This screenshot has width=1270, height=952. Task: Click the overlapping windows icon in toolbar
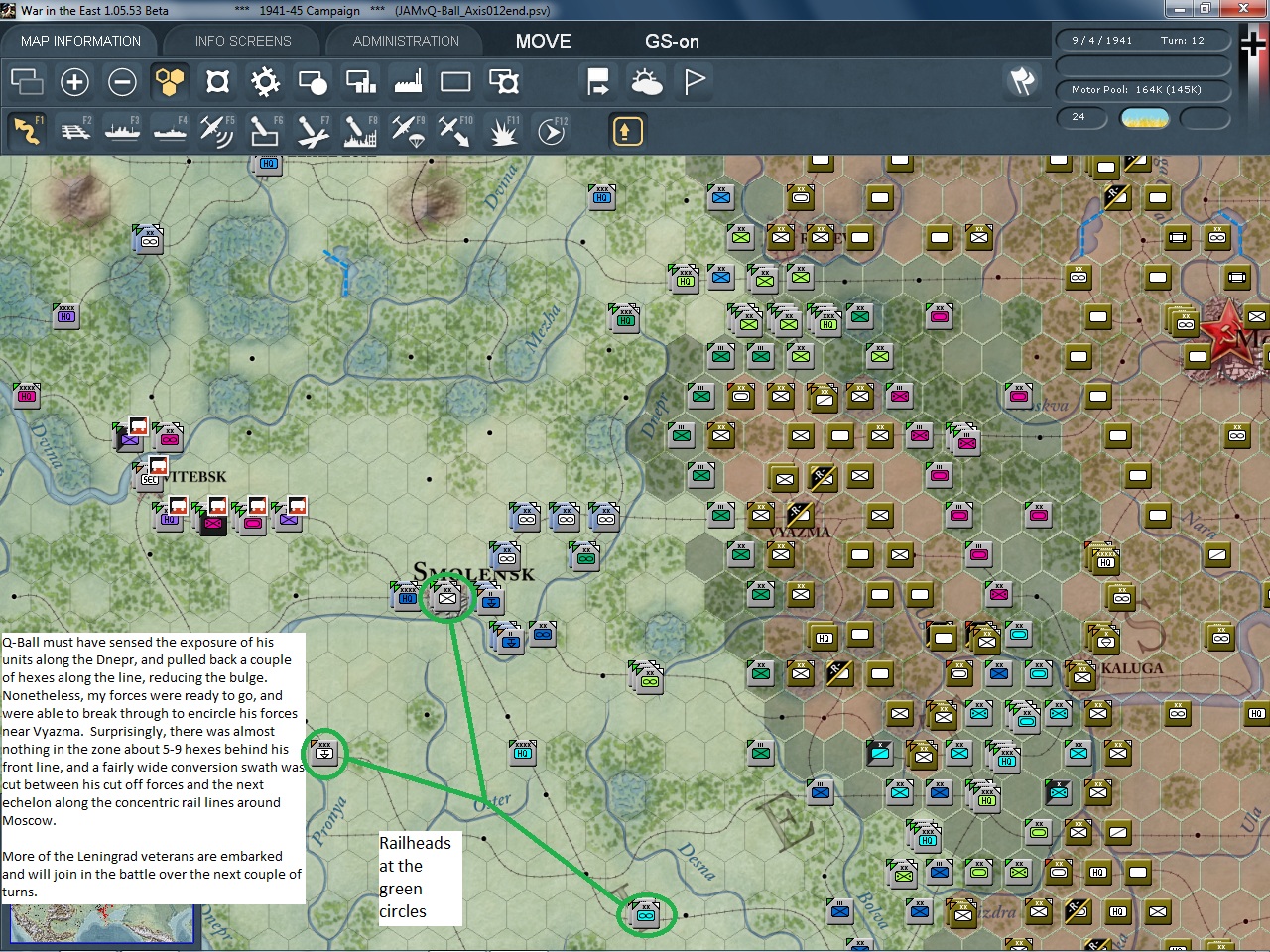(27, 82)
